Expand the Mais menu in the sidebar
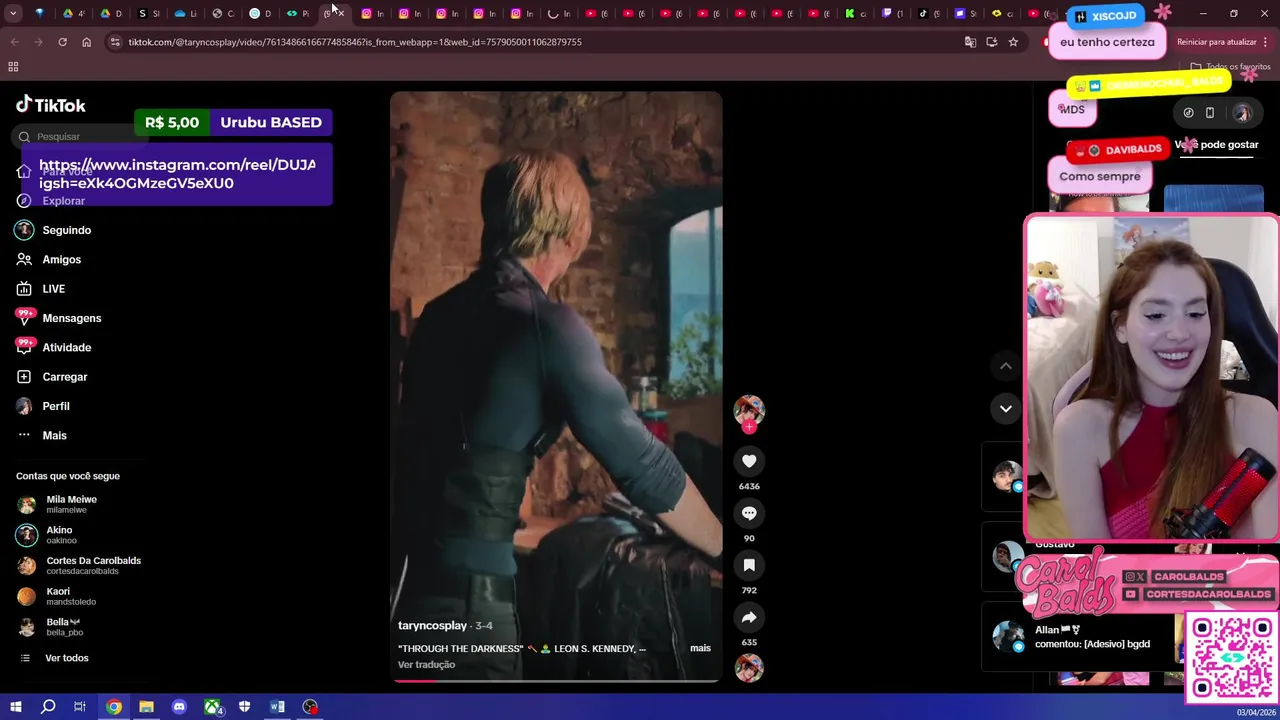Screen dimensions: 1280x720 click(x=54, y=435)
